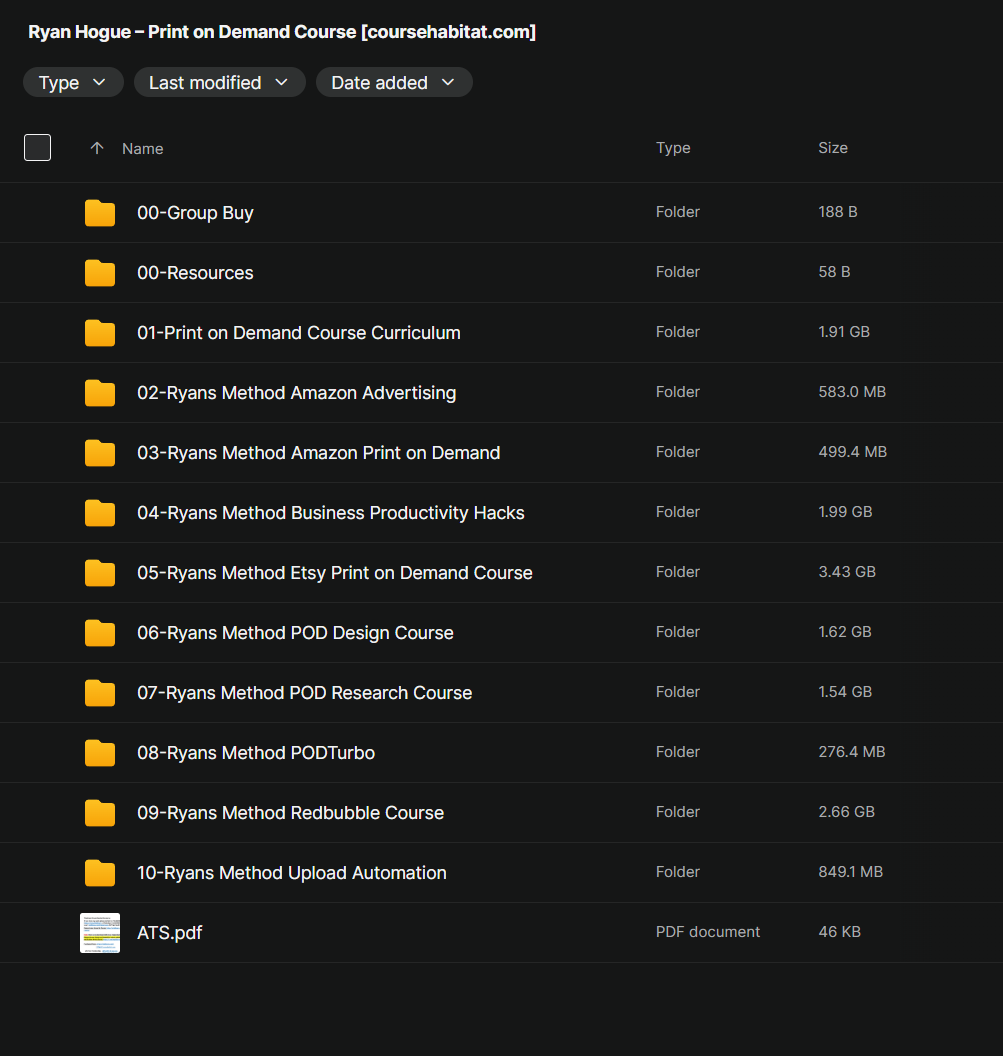Click folder icon for 10-Ryans Method Upload Automation

(x=100, y=872)
